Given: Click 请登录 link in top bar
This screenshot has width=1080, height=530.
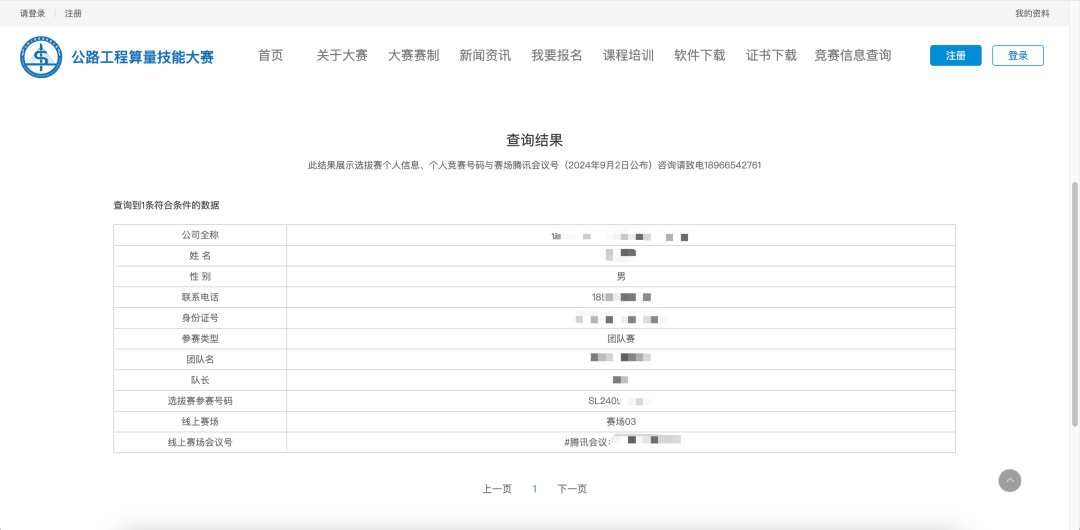Looking at the screenshot, I should click(x=32, y=14).
